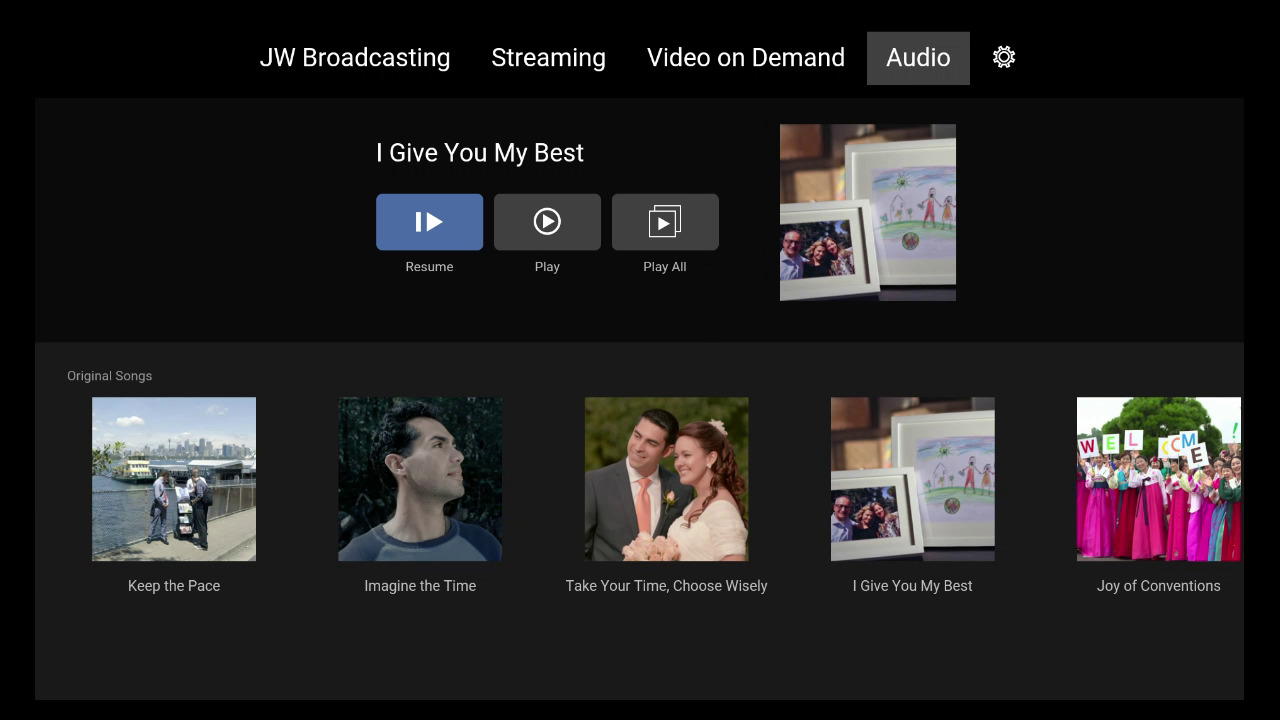Click the Play circle icon button
Viewport: 1280px width, 720px height.
point(547,222)
